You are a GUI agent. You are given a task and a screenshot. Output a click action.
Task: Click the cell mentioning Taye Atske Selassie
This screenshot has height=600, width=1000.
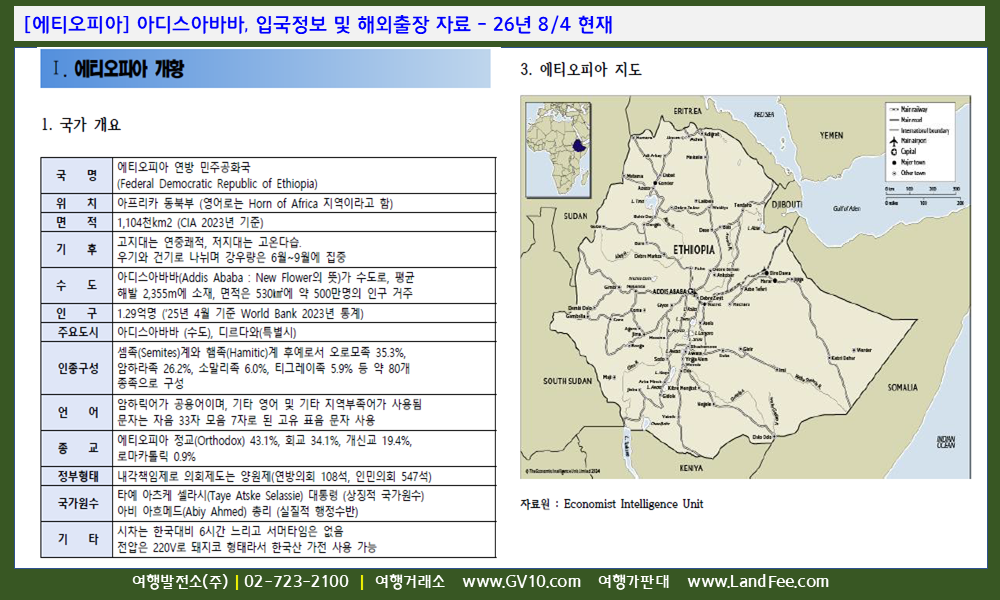click(304, 504)
